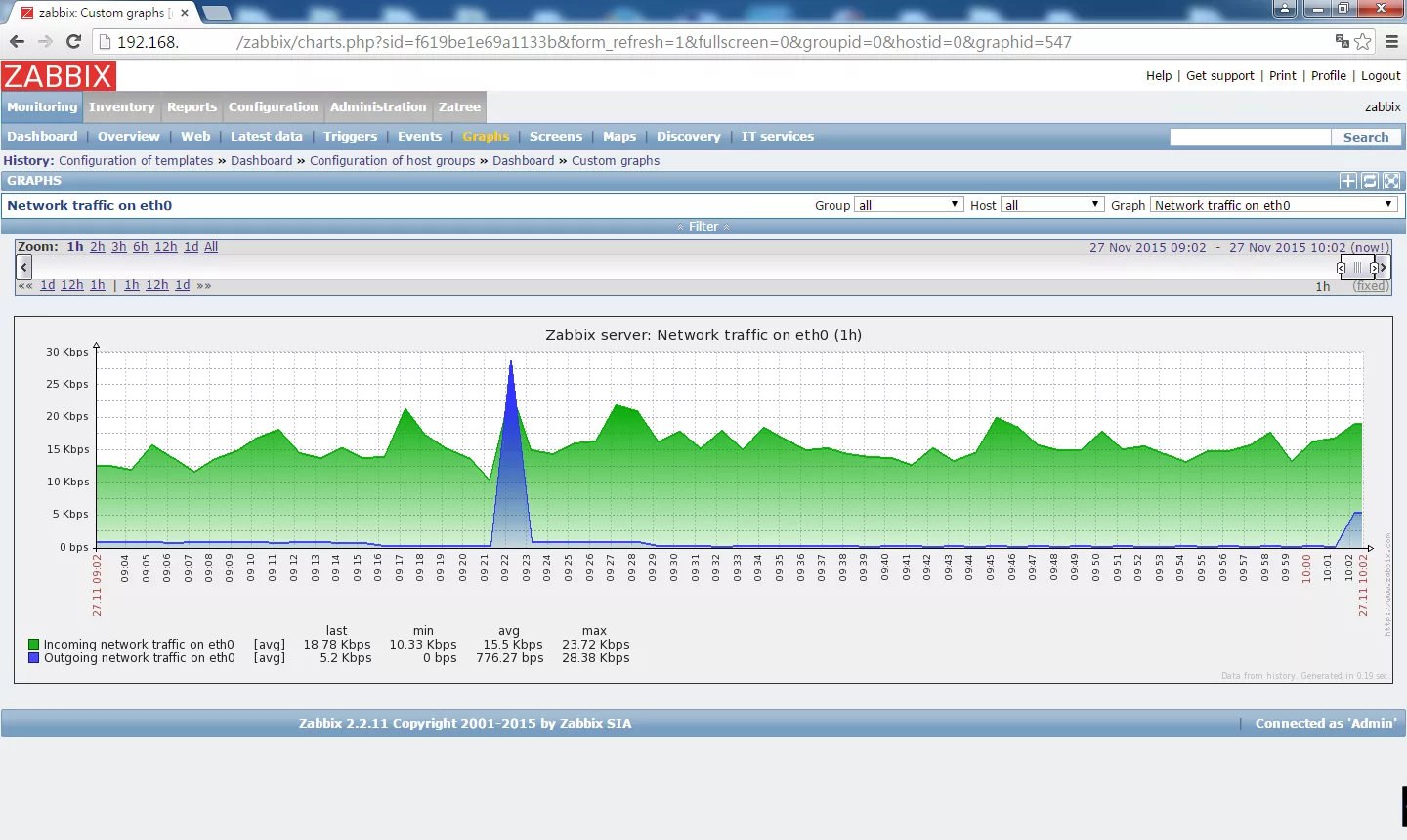Open the Chrome menu
Image resolution: width=1407 pixels, height=840 pixels.
pyautogui.click(x=1391, y=42)
